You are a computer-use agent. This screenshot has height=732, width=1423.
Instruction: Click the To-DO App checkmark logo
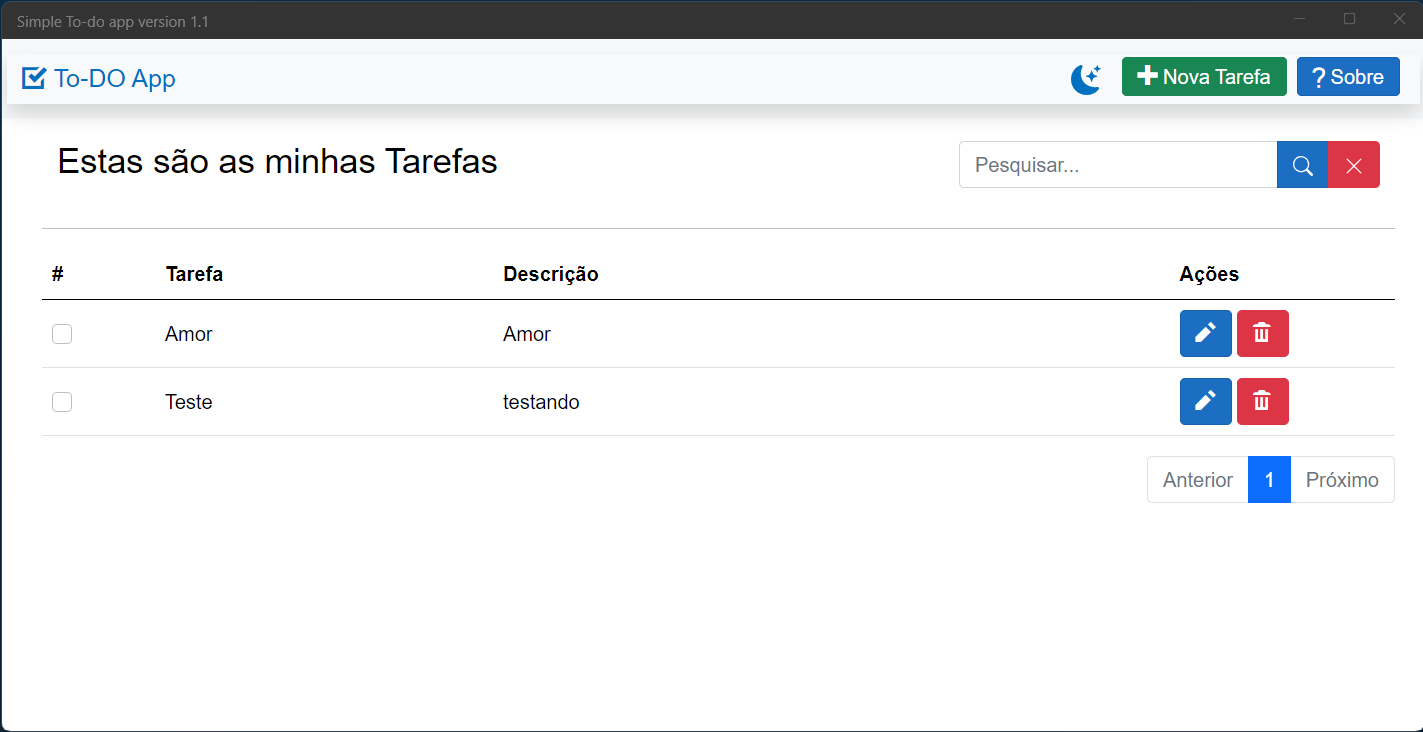34,78
